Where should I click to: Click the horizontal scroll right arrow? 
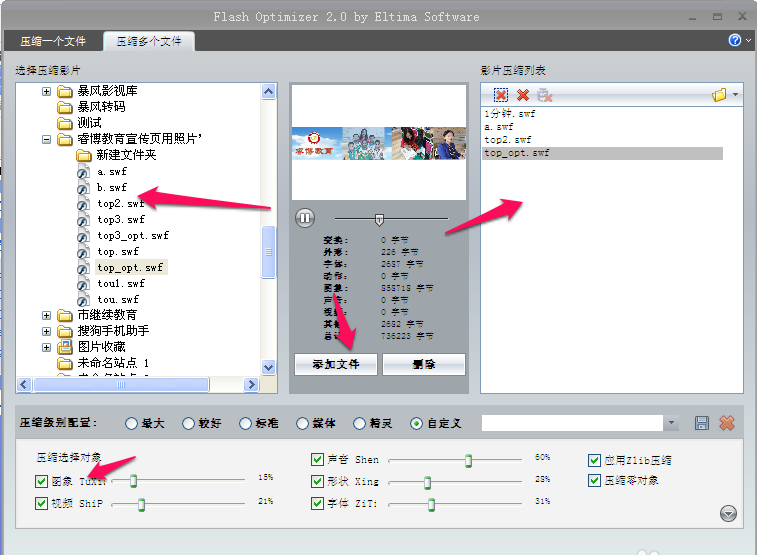point(251,385)
